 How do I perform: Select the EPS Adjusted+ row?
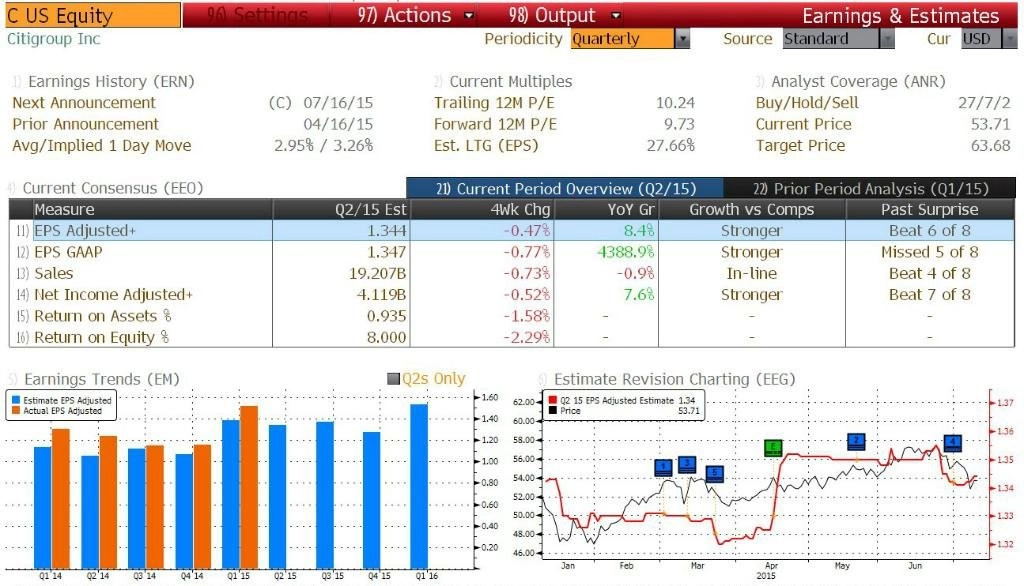[512, 231]
